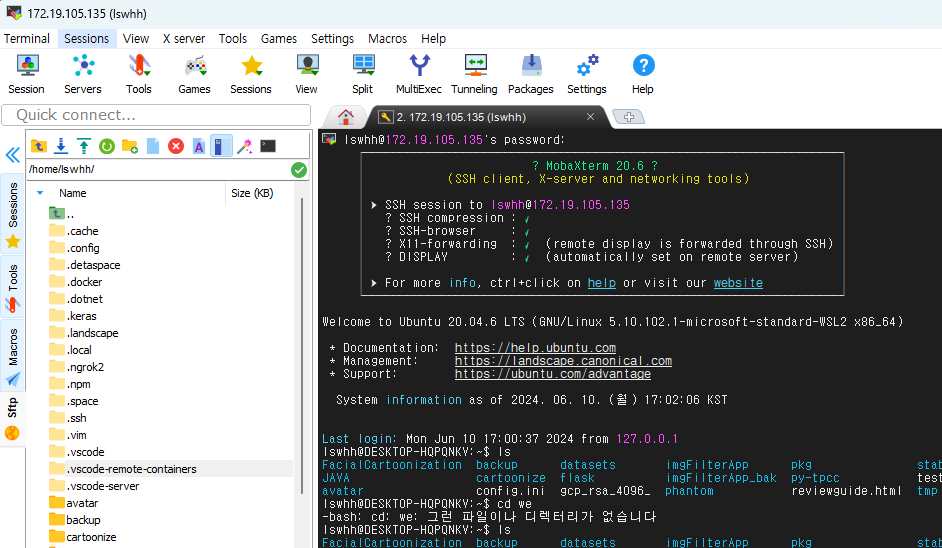Click the View toolbar icon
The width and height of the screenshot is (942, 548).
pos(306,74)
